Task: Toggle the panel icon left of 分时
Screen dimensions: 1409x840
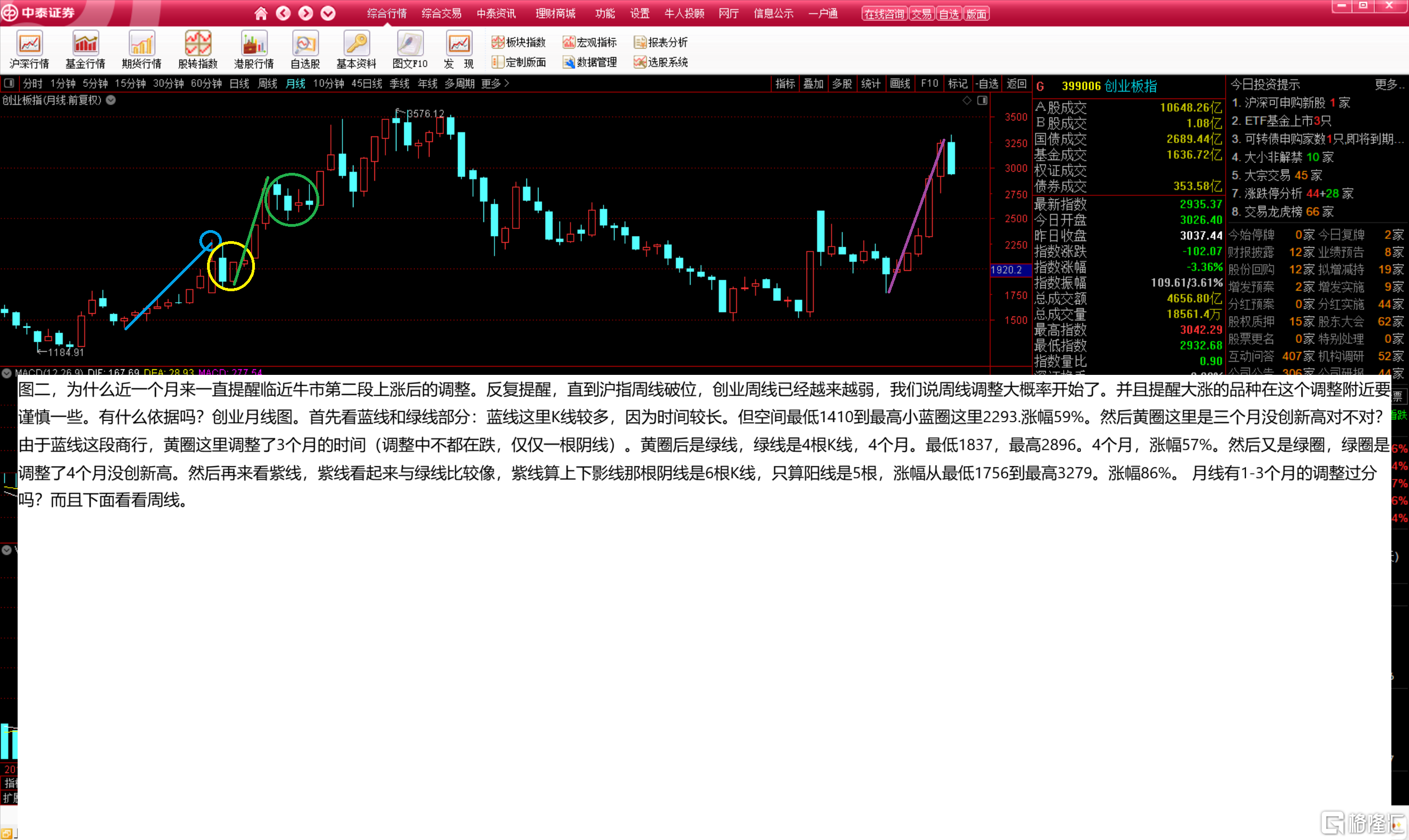Action: coord(9,84)
